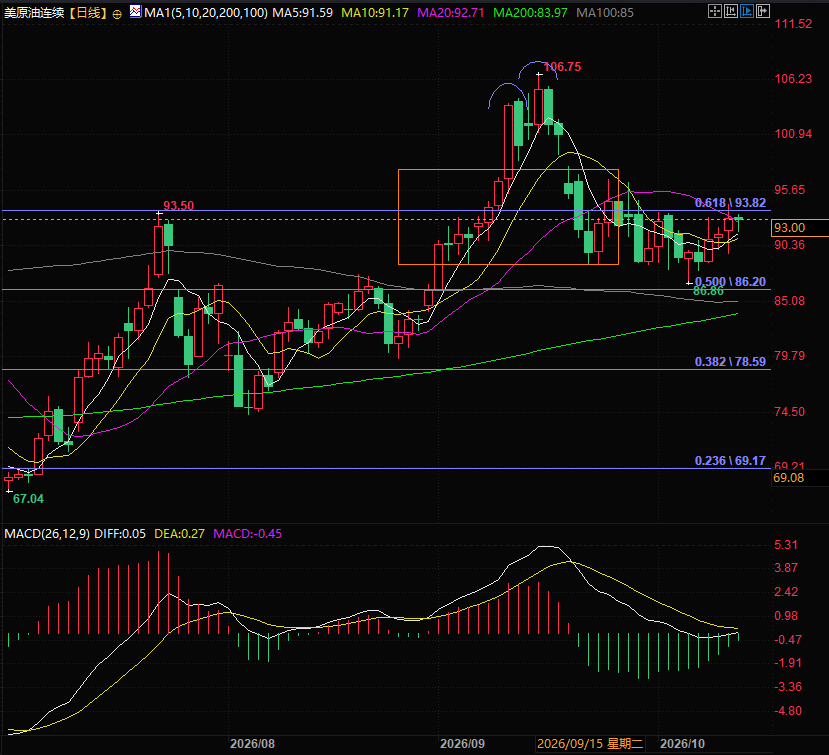Screen dimensions: 829x755
Task: Select the magenta MACD:-0.45 readout
Action: 247,534
